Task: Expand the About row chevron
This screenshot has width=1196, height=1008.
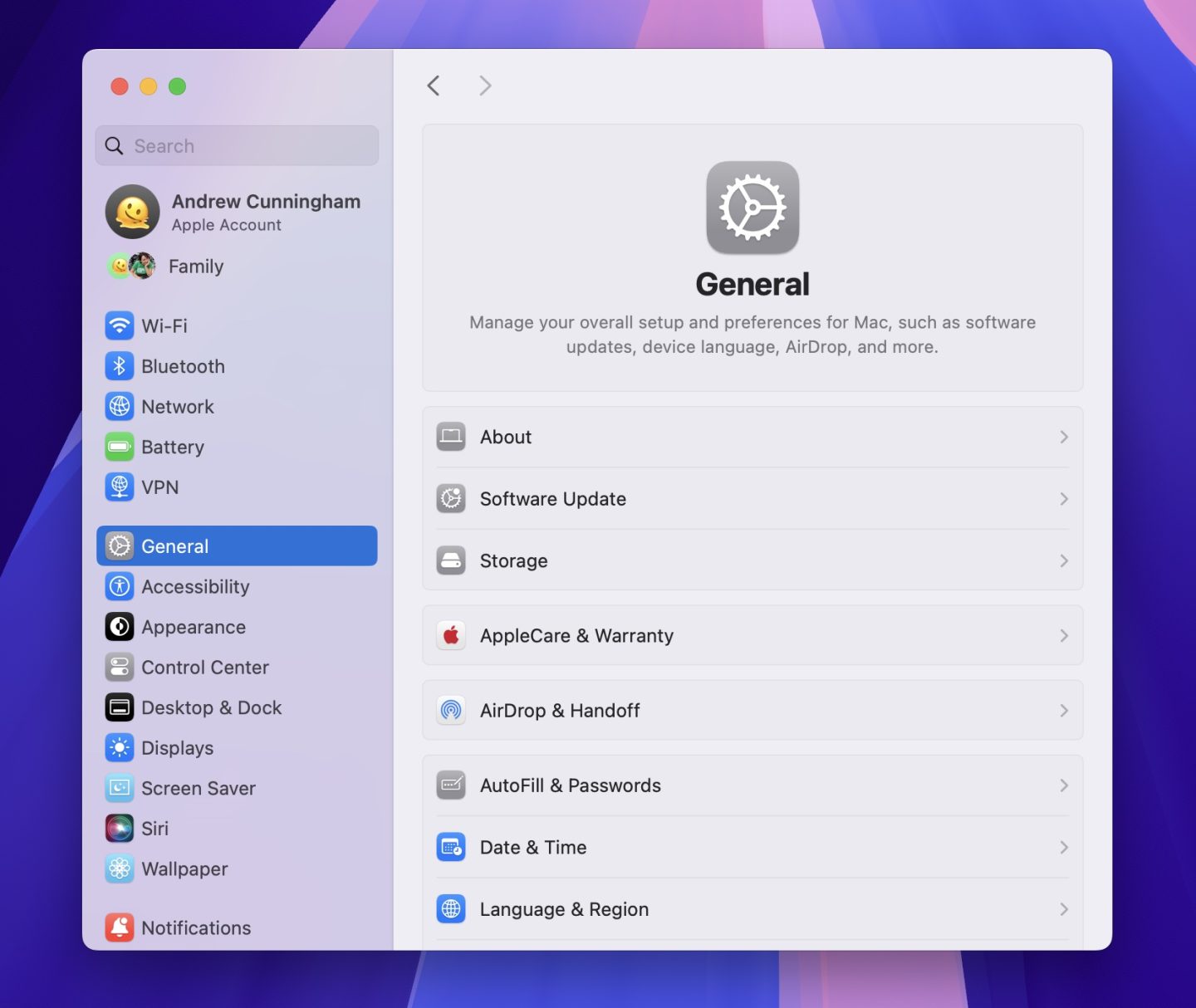Action: click(1063, 438)
